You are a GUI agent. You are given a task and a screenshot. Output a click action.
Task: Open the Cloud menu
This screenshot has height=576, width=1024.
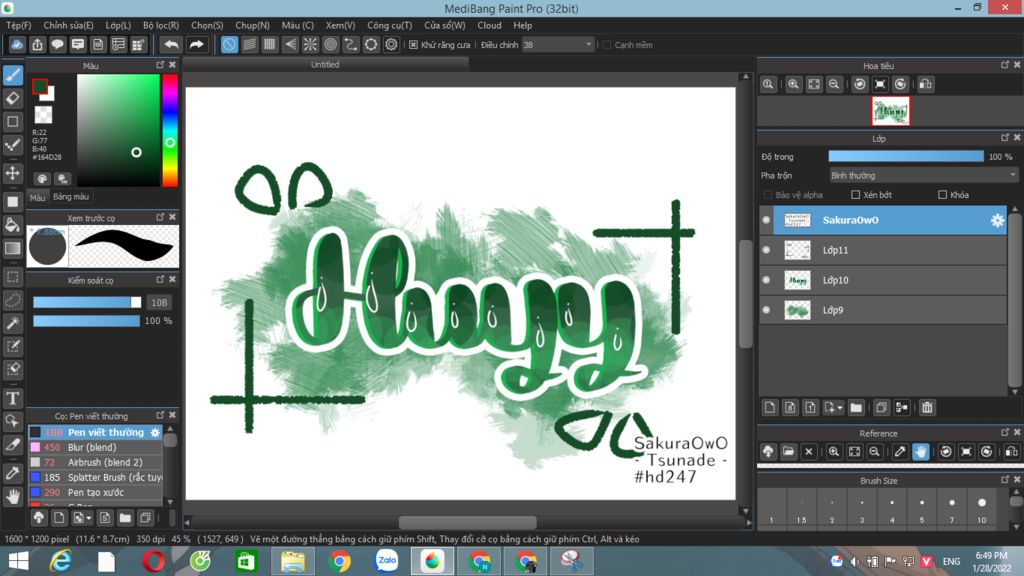coord(489,25)
